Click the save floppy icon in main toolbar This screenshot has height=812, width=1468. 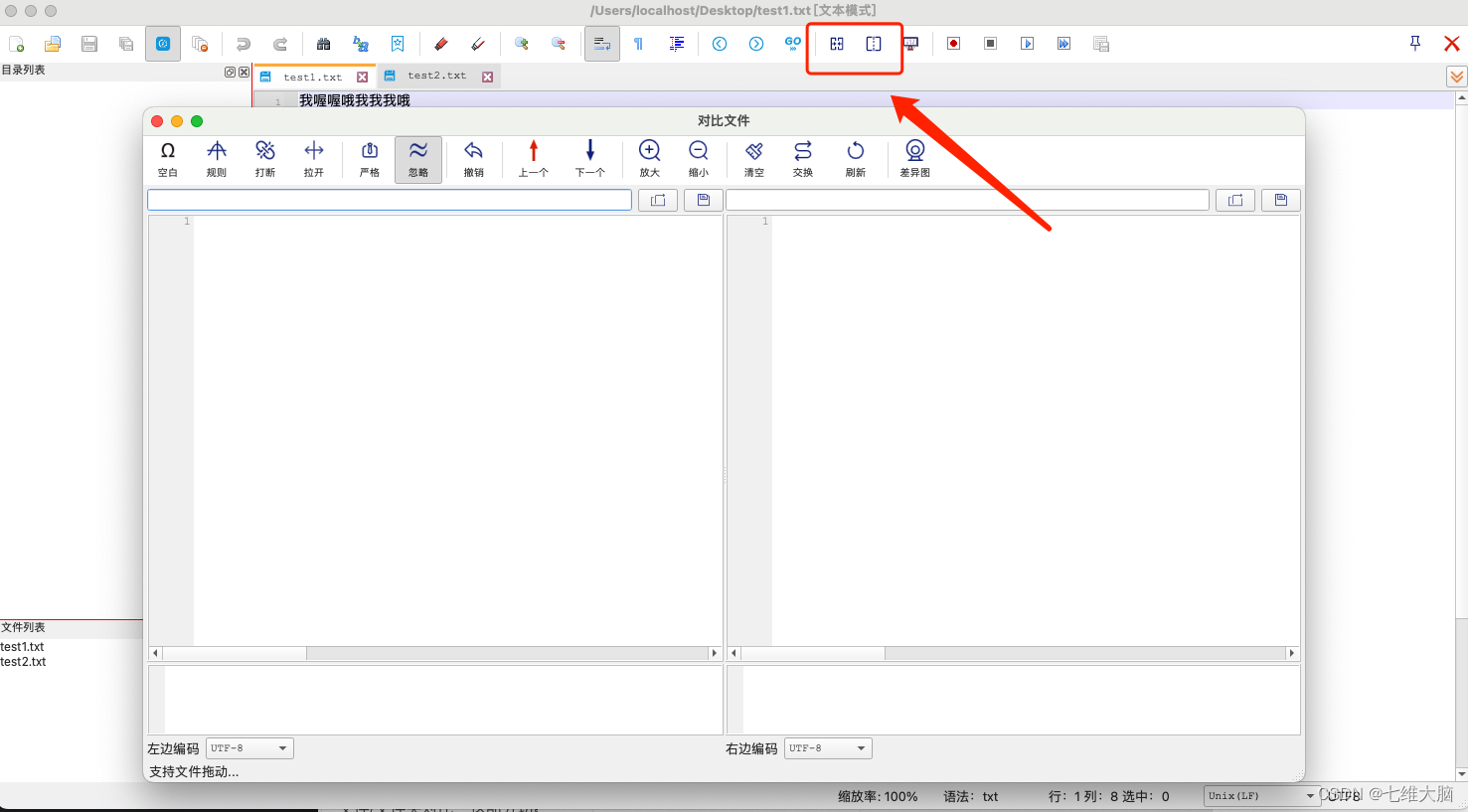pyautogui.click(x=89, y=44)
